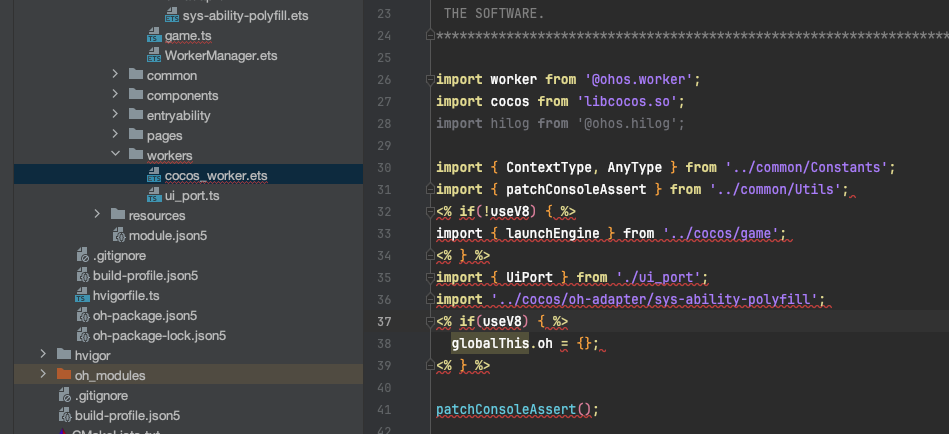Screen dimensions: 949x434
Task: Click the game.ts file icon
Action: [x=154, y=36]
